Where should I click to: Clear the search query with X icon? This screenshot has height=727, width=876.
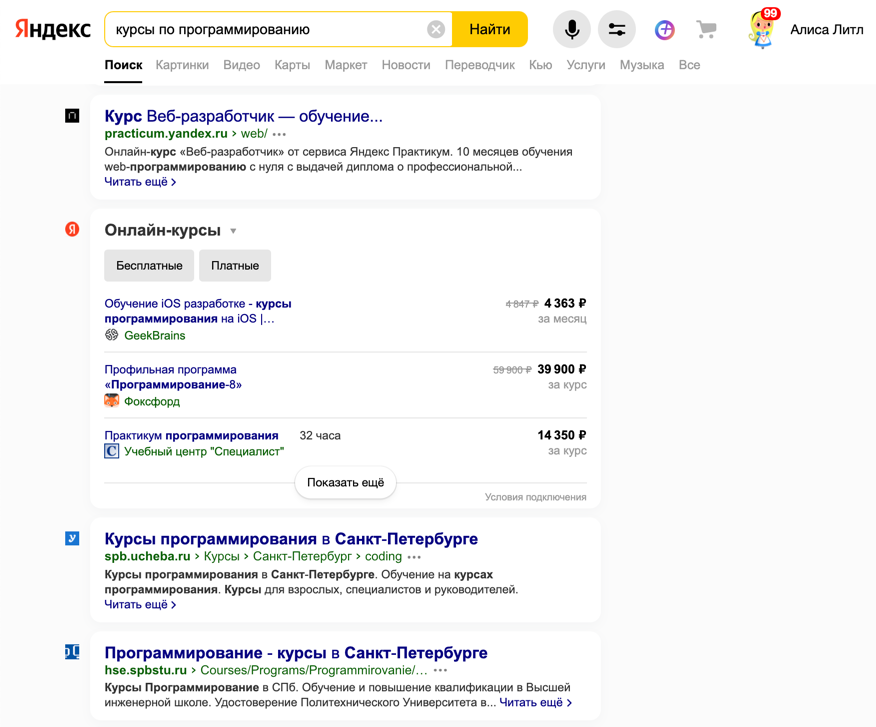436,30
